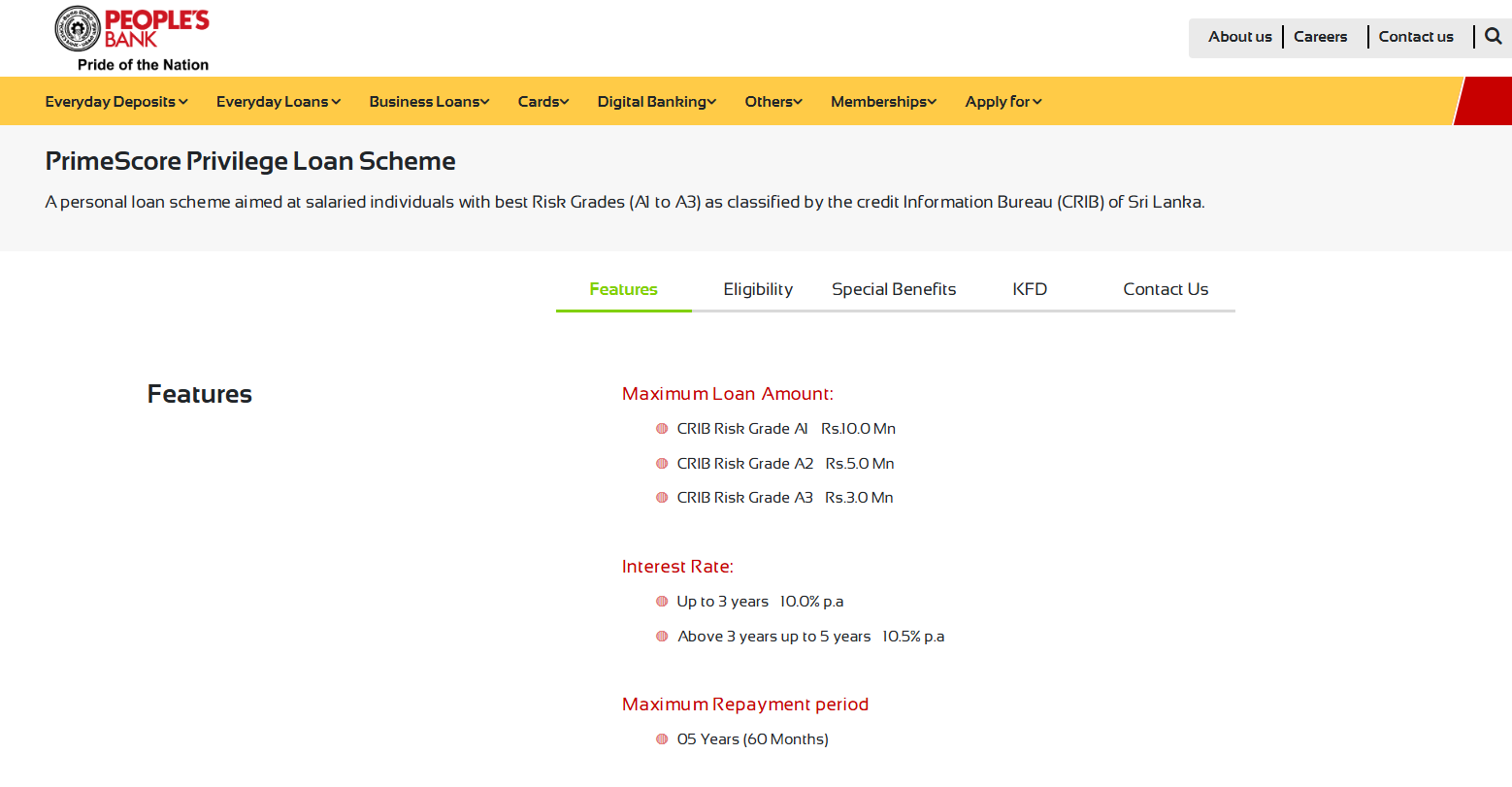Click the 'Maximum Loan Amount:' heading

tap(728, 394)
